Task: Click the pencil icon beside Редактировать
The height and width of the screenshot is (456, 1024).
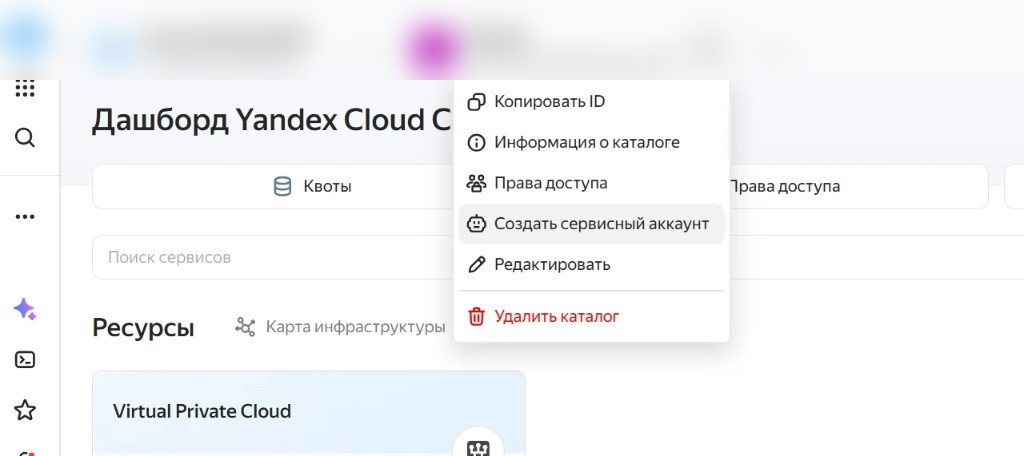Action: [477, 265]
